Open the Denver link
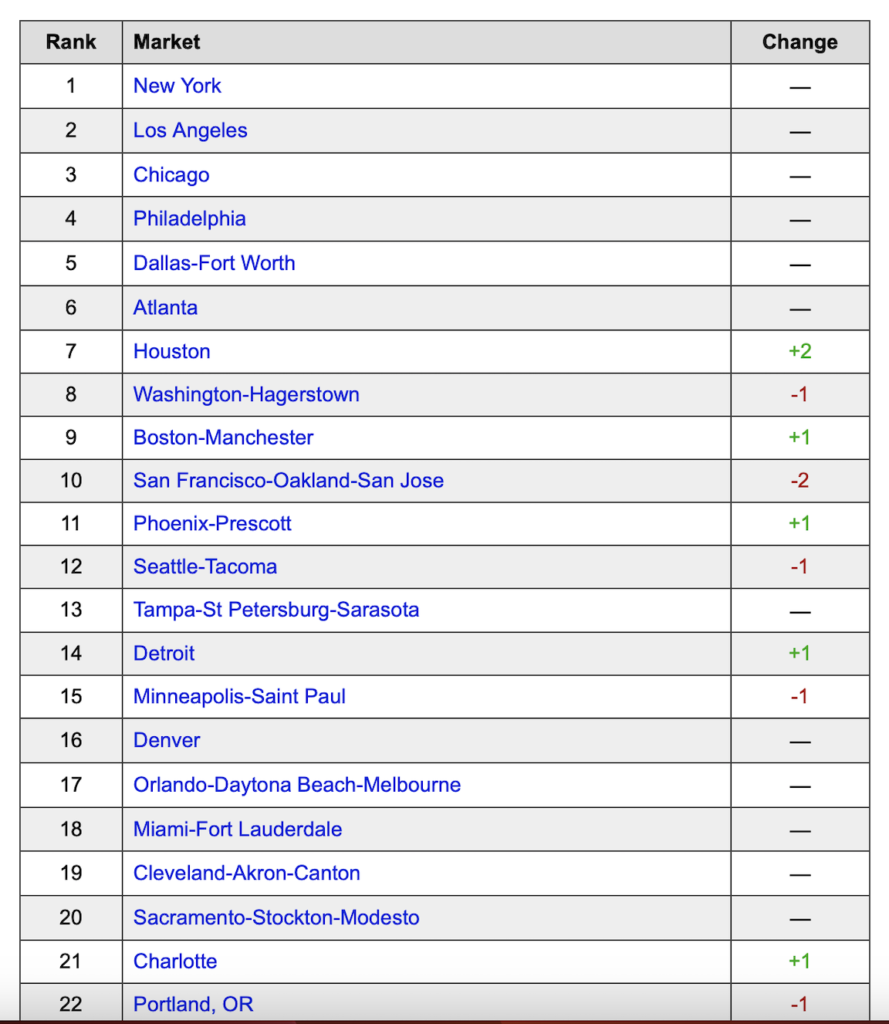Viewport: 889px width, 1024px height. pyautogui.click(x=166, y=741)
